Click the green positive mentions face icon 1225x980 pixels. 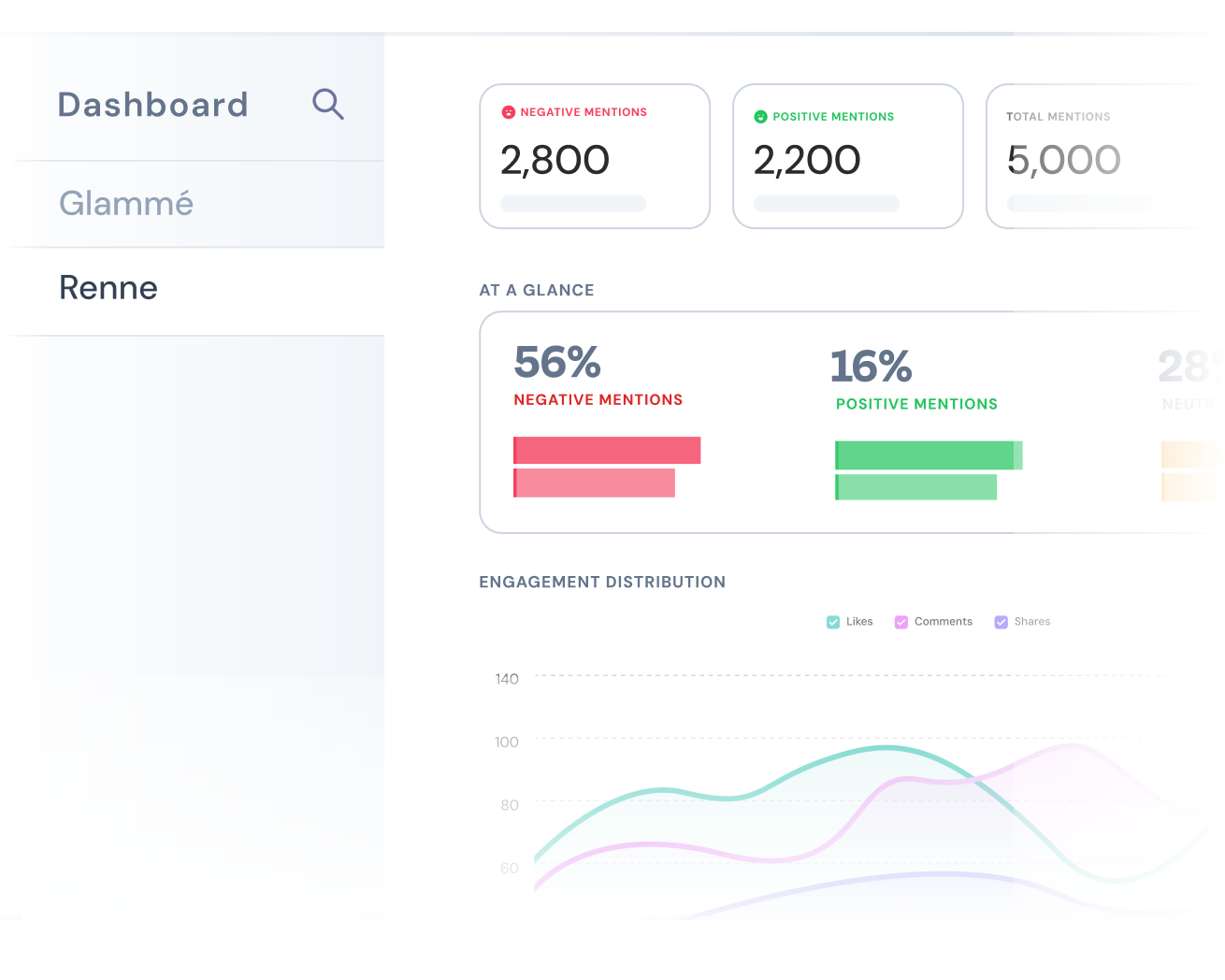pyautogui.click(x=760, y=117)
